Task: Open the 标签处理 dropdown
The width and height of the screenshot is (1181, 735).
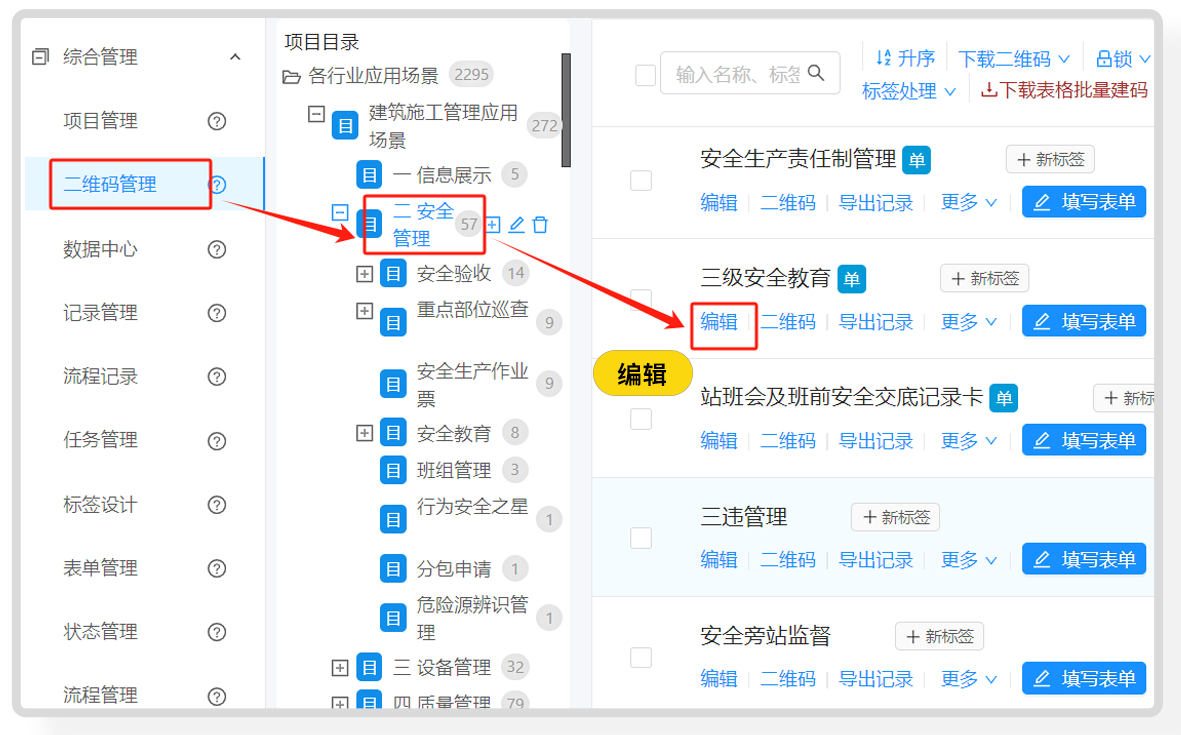Action: pos(909,91)
